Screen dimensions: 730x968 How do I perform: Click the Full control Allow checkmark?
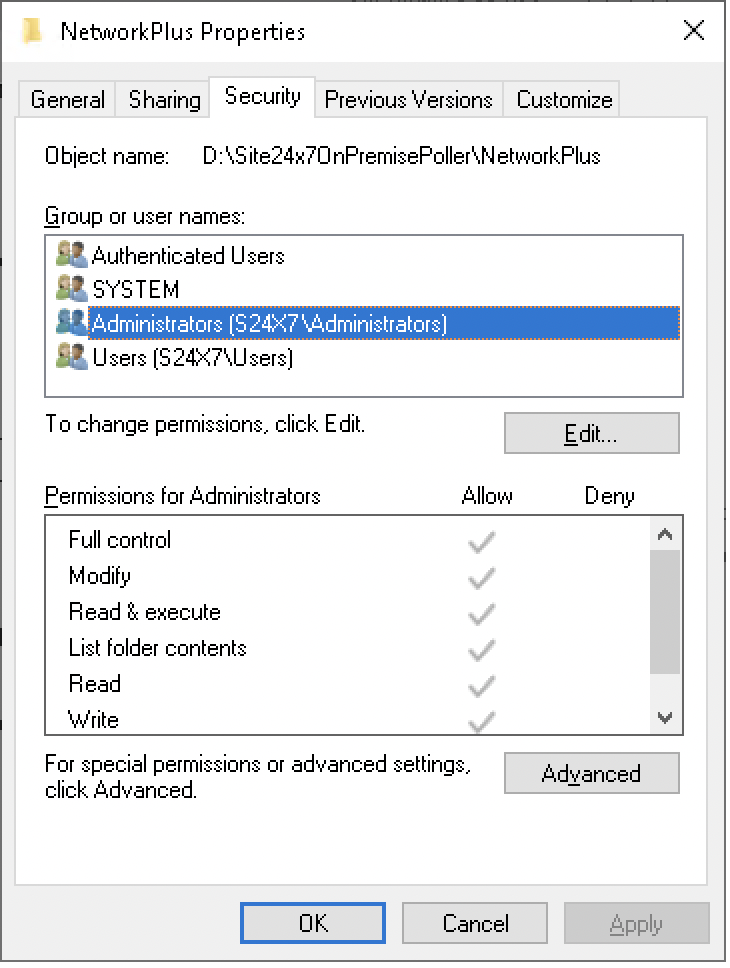click(x=482, y=541)
